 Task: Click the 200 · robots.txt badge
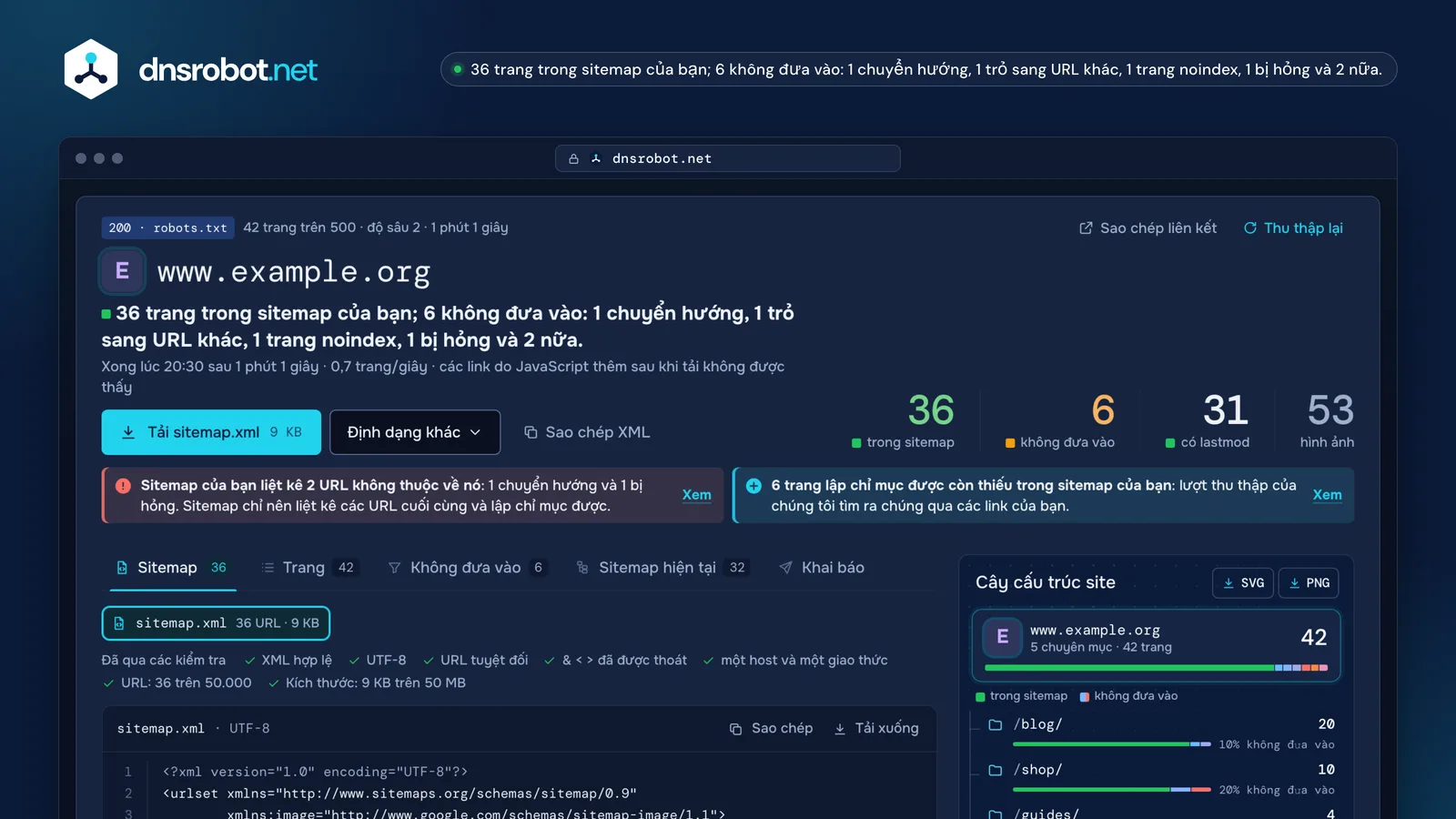tap(168, 227)
